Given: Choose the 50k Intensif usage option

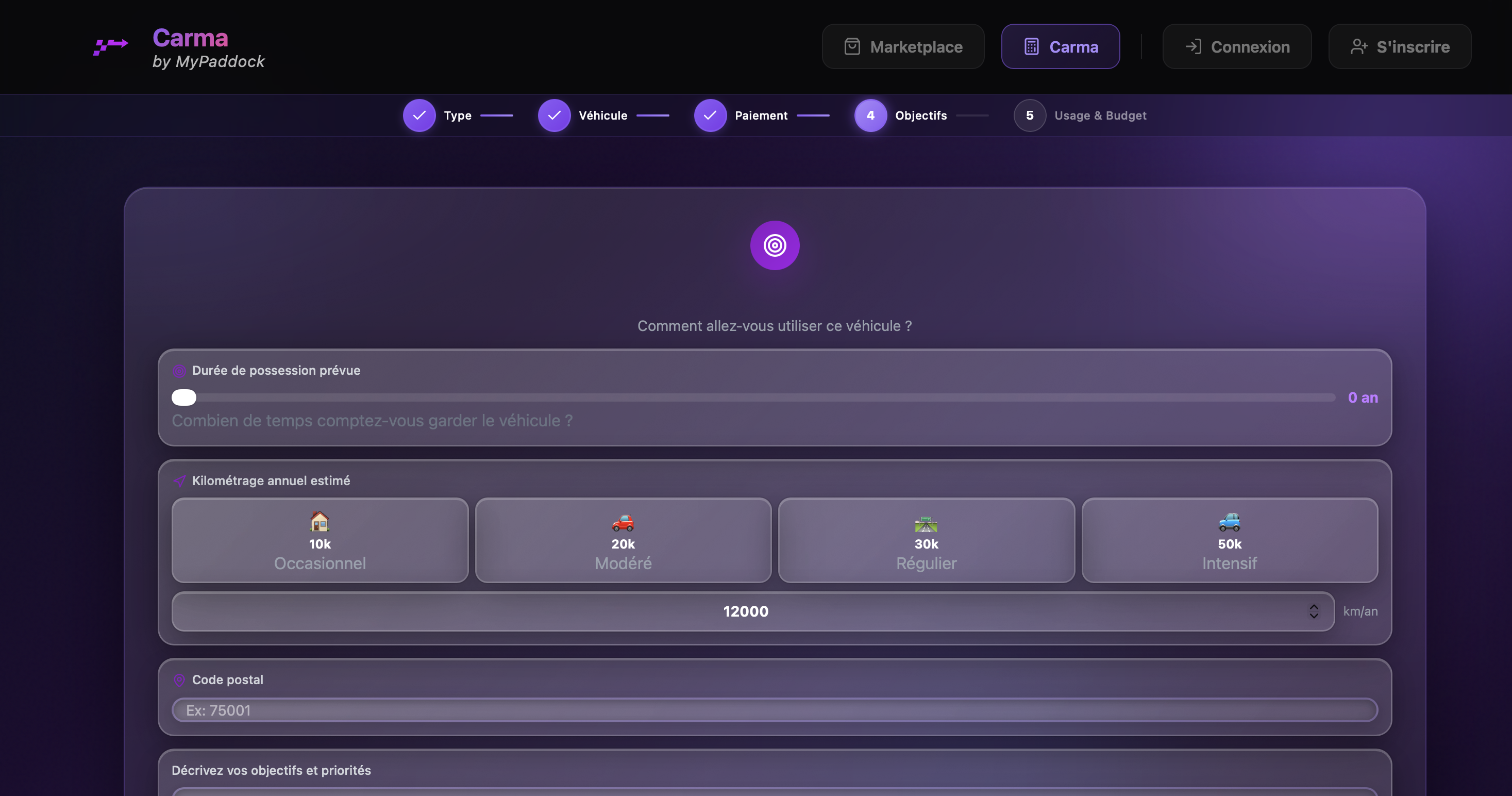Looking at the screenshot, I should pyautogui.click(x=1230, y=541).
